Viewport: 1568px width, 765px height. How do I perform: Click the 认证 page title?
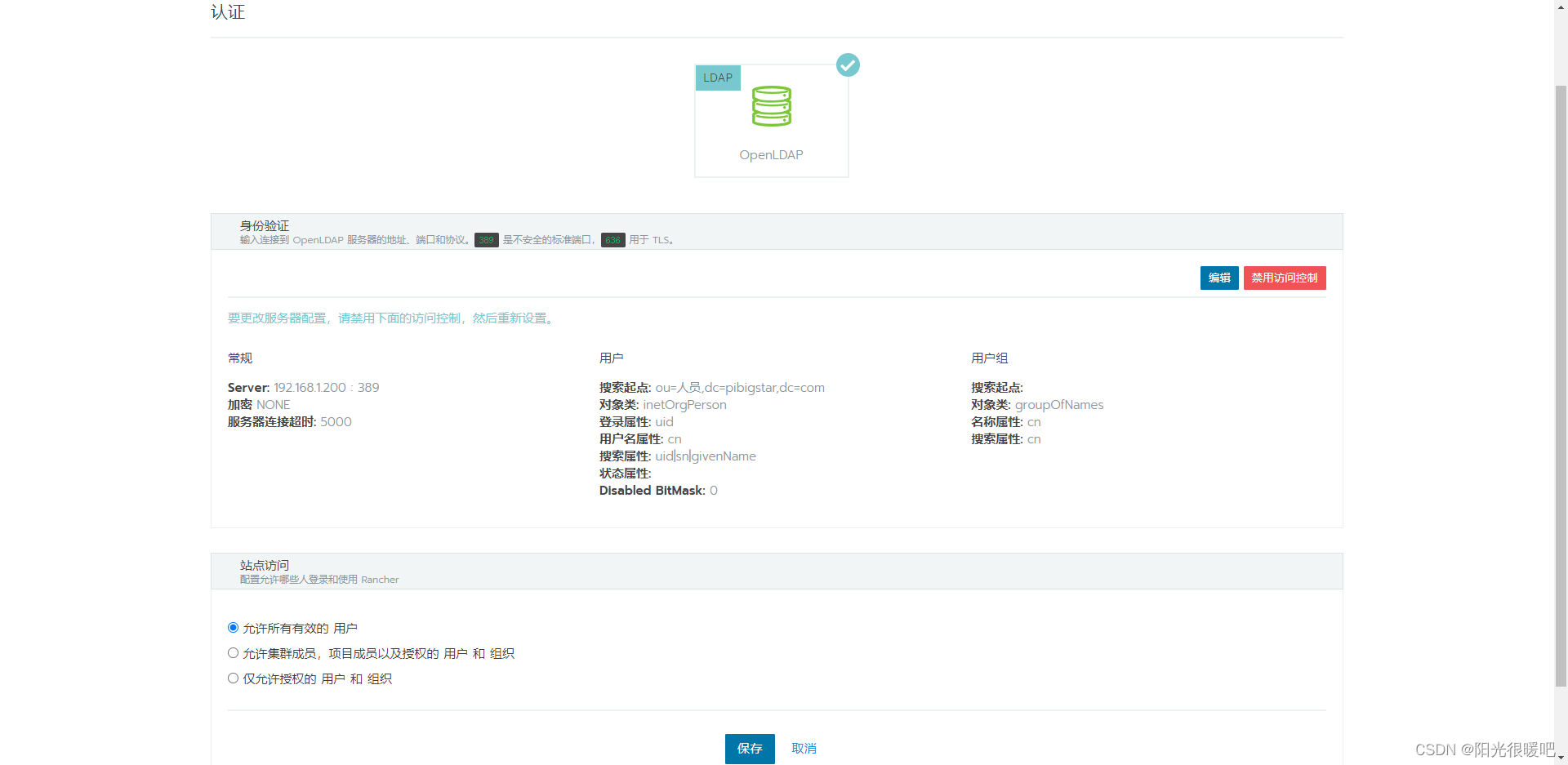coord(228,11)
